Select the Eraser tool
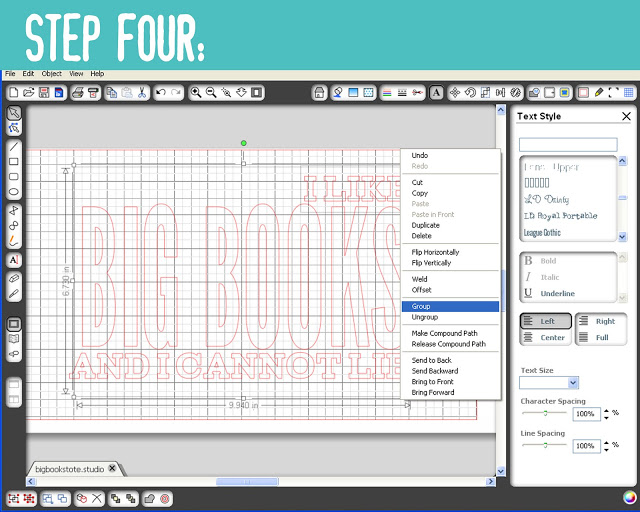 13,279
